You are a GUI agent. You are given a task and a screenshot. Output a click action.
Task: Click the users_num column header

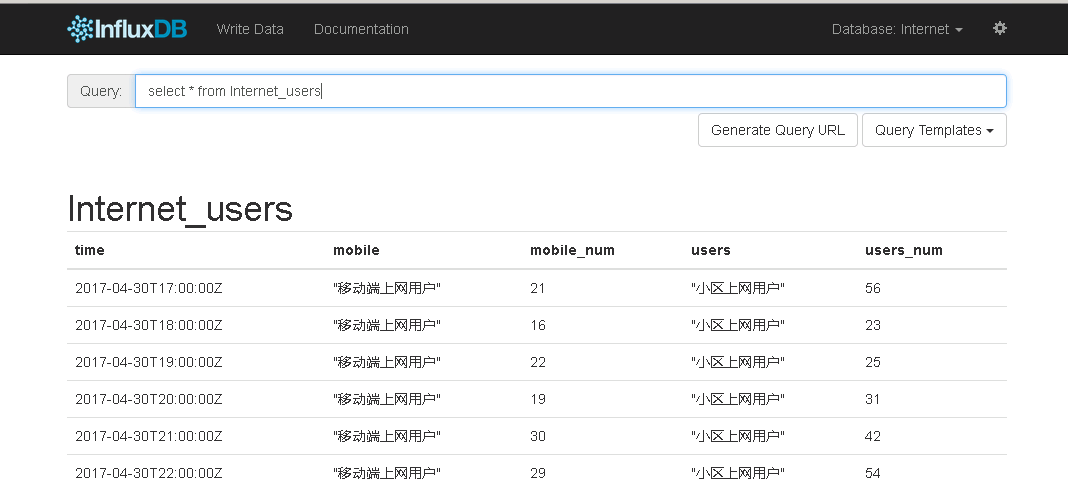tap(903, 250)
